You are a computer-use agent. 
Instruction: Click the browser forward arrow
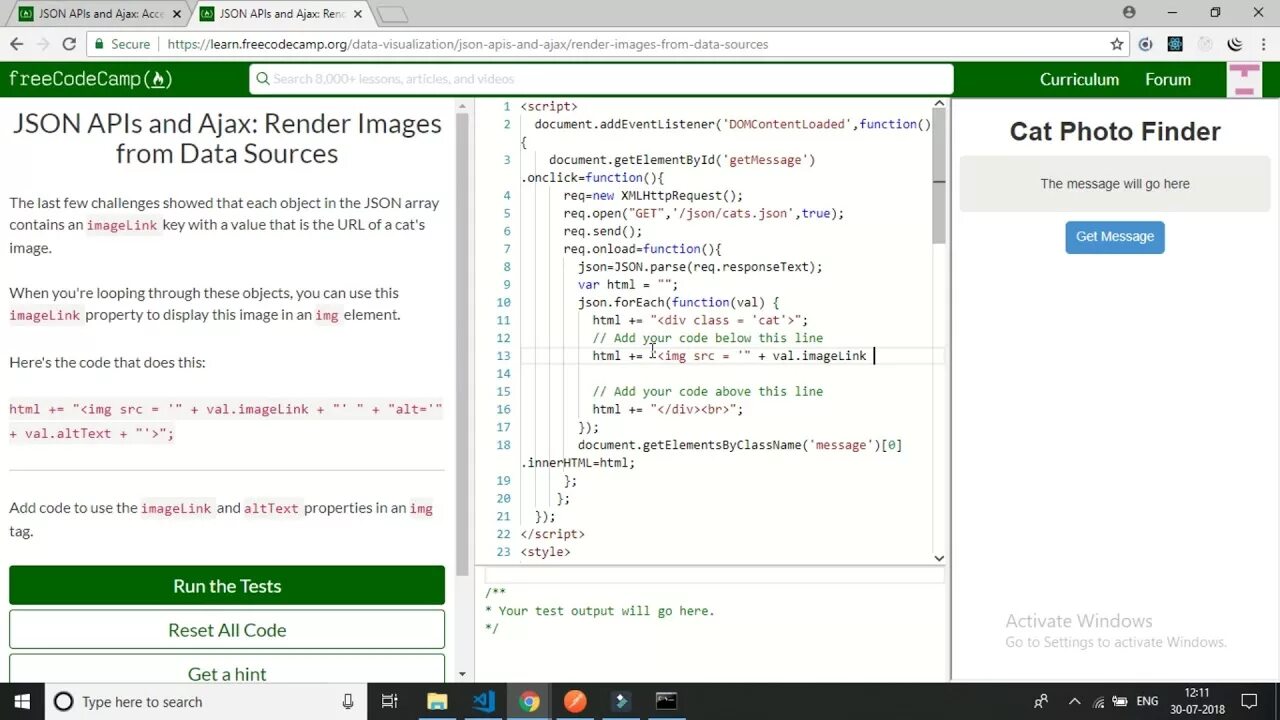click(x=43, y=44)
